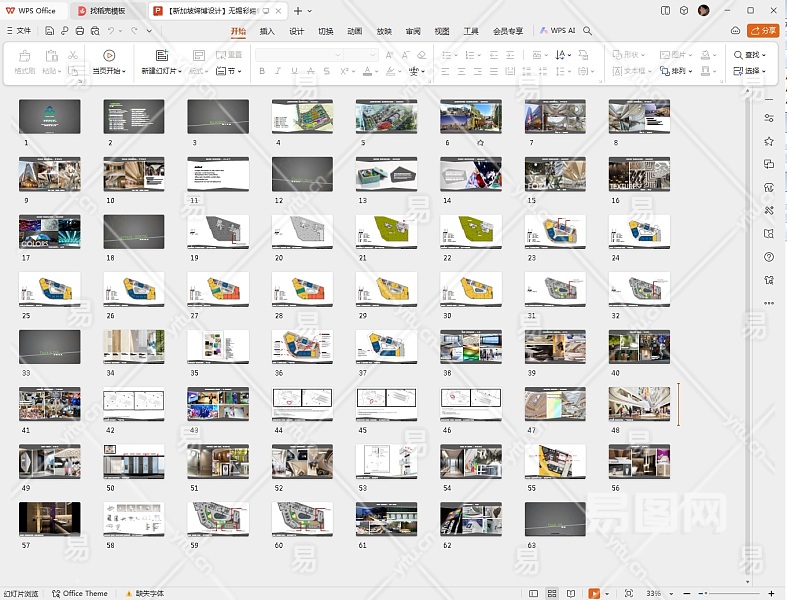Click the orange 分享 share button
Image resolution: width=787 pixels, height=600 pixels.
(x=764, y=31)
